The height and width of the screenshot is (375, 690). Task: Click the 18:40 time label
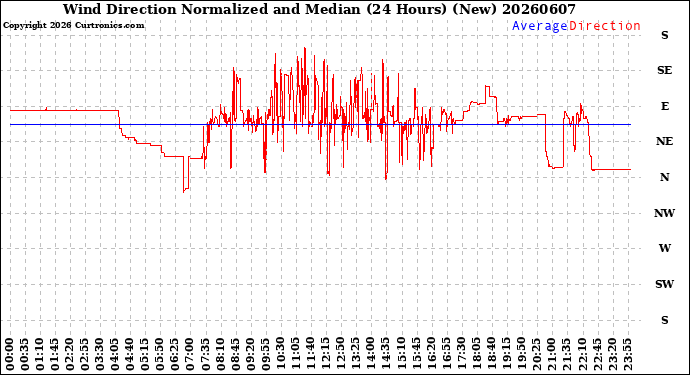(491, 354)
